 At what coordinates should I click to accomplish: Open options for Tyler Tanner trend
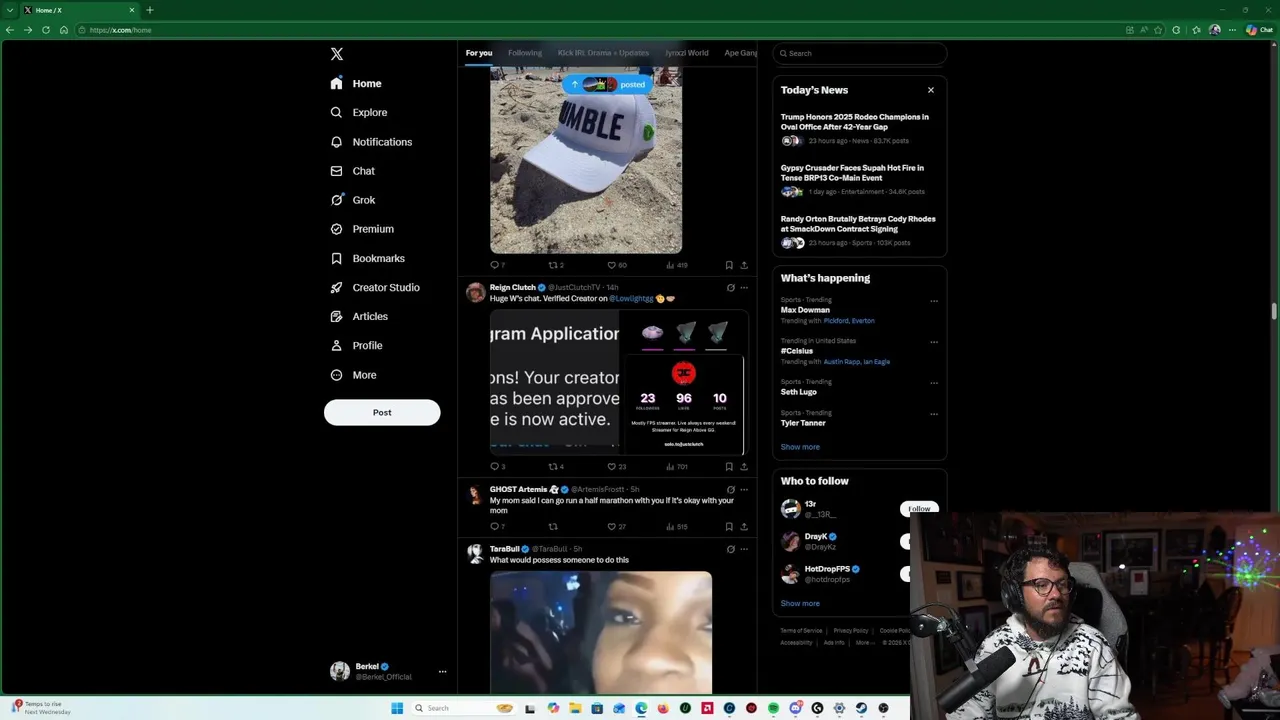pyautogui.click(x=934, y=414)
